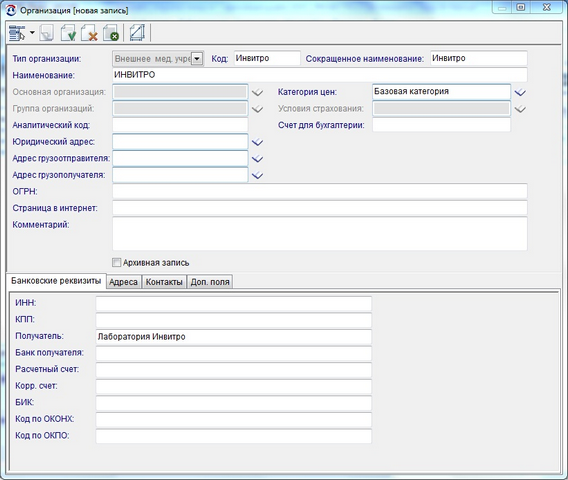This screenshot has width=568, height=480.
Task: Click the Получатель field with Лаборатория Инвитро
Action: click(x=234, y=337)
